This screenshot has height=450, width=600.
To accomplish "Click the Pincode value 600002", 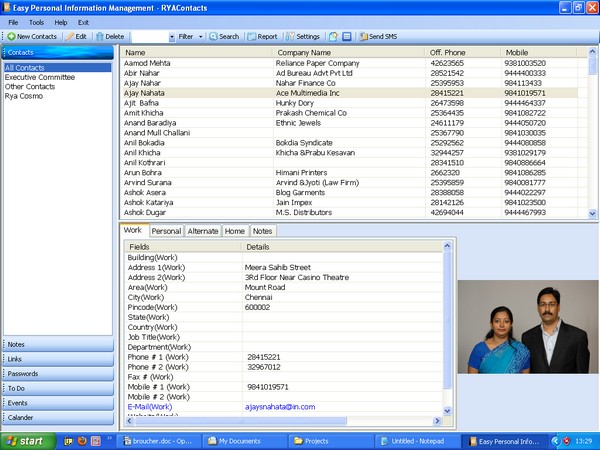I will 258,307.
